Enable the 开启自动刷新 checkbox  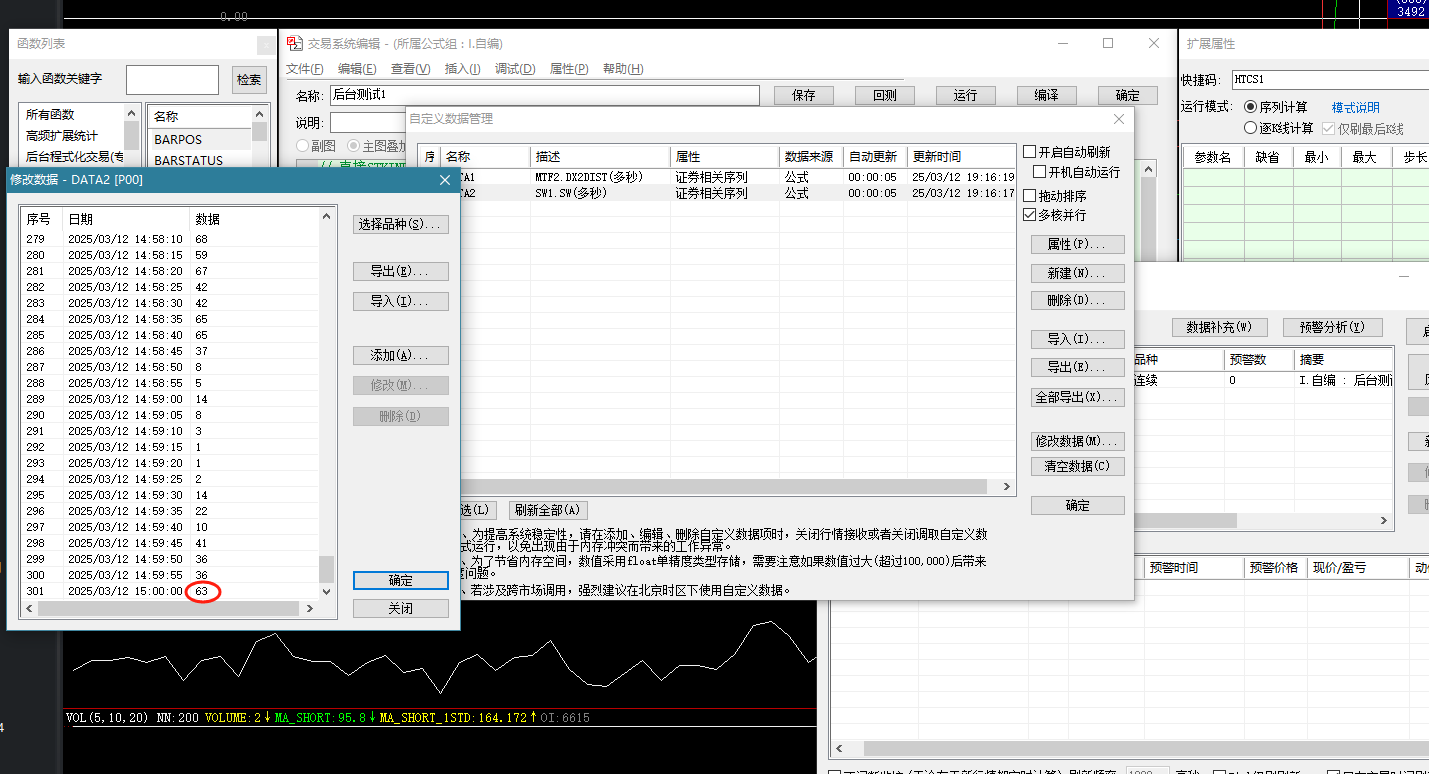tap(1030, 152)
